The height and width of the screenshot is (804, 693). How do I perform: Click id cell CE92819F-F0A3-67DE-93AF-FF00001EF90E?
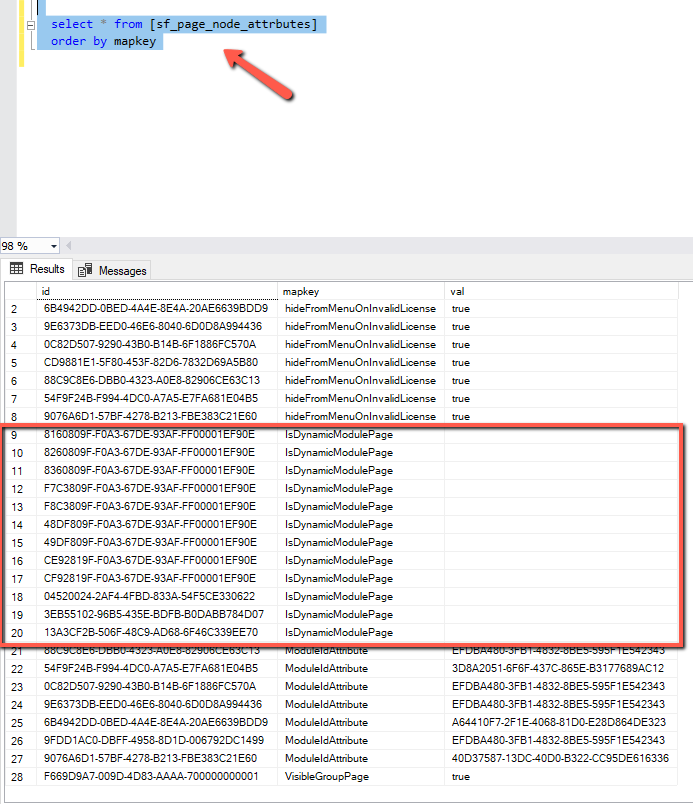click(x=157, y=560)
